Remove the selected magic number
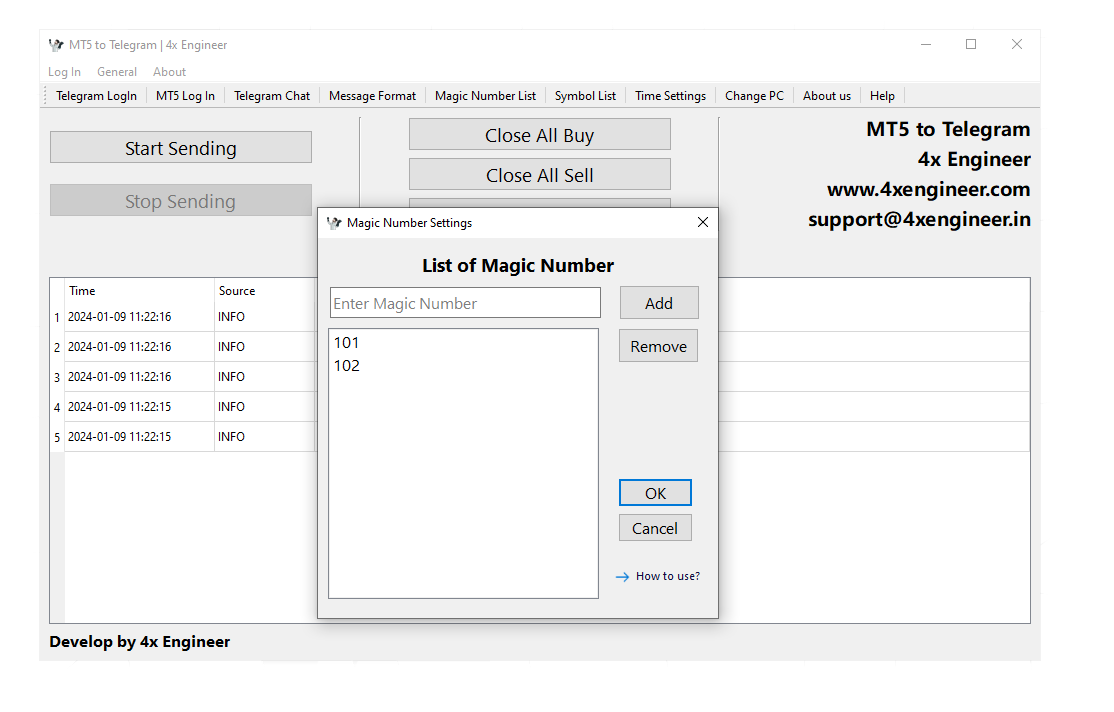This screenshot has width=1114, height=712. (659, 346)
